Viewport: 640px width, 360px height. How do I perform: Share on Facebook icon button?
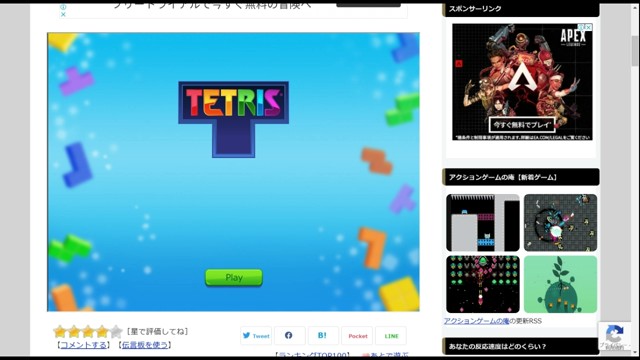[x=289, y=336]
